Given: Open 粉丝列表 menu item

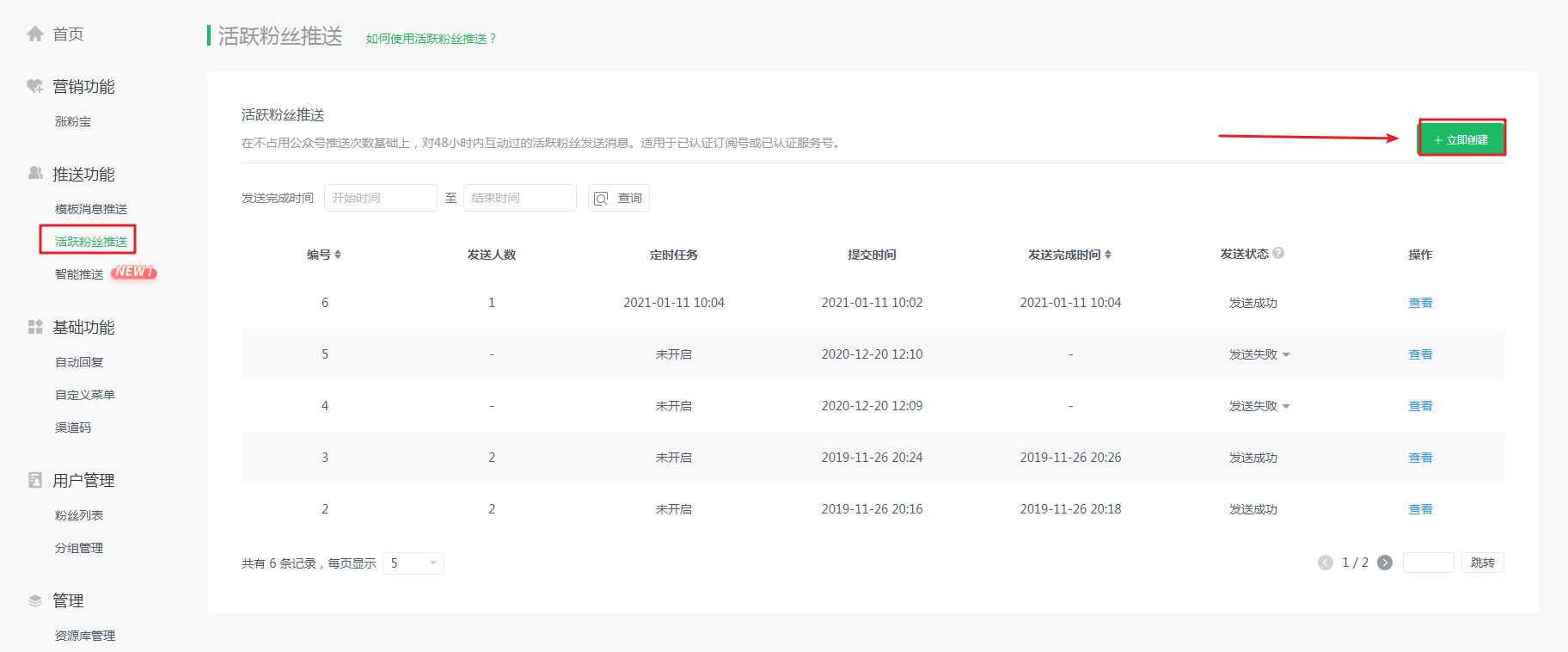Looking at the screenshot, I should pos(79,515).
